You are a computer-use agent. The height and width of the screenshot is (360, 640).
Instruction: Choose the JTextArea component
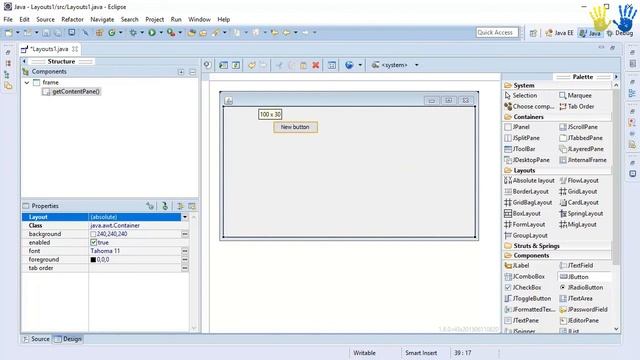pyautogui.click(x=576, y=298)
